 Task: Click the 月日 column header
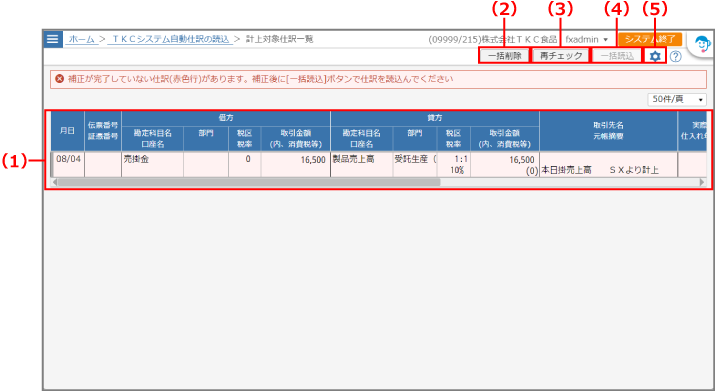click(67, 131)
